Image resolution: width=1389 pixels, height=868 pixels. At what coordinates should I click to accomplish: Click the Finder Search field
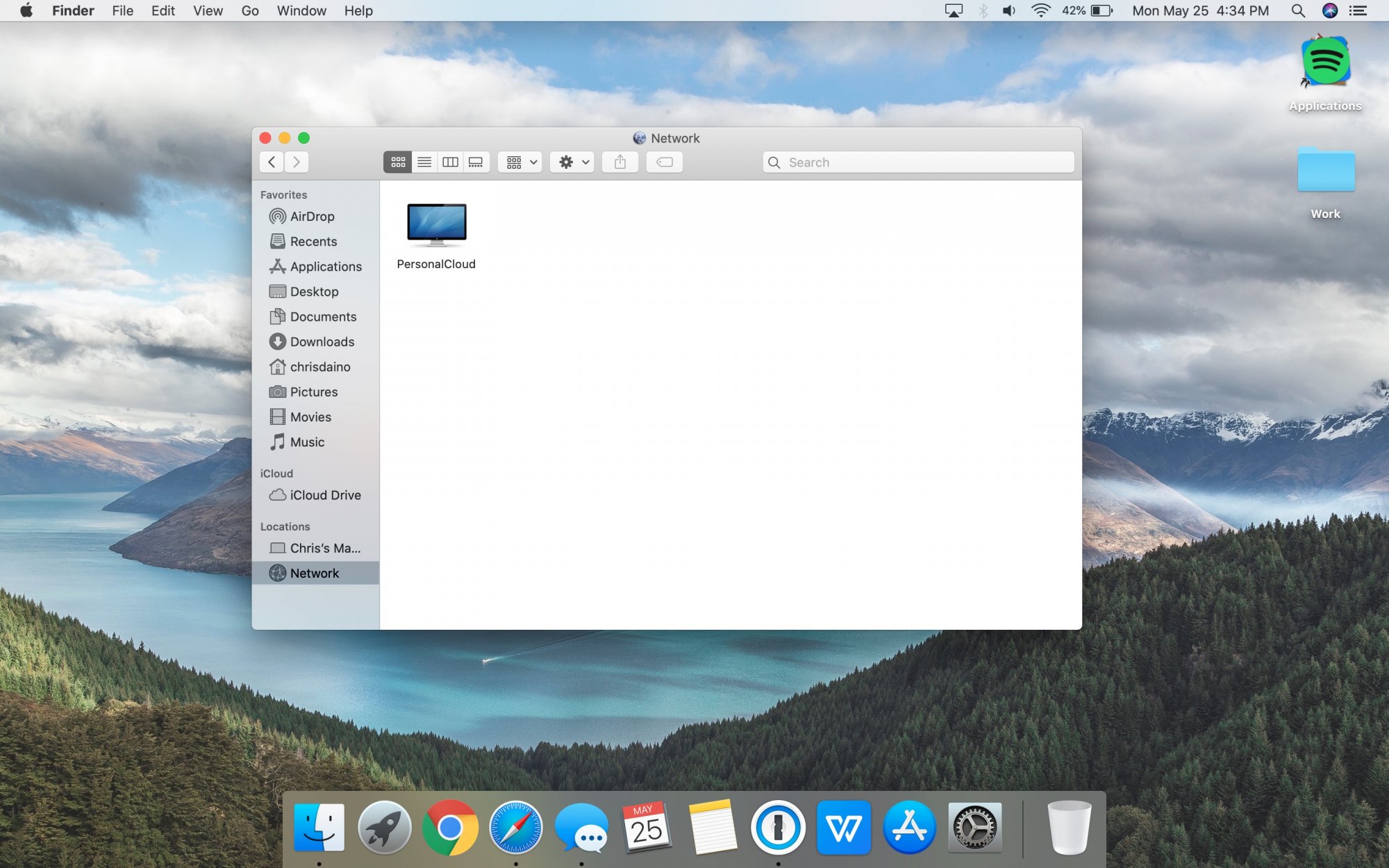coord(918,162)
